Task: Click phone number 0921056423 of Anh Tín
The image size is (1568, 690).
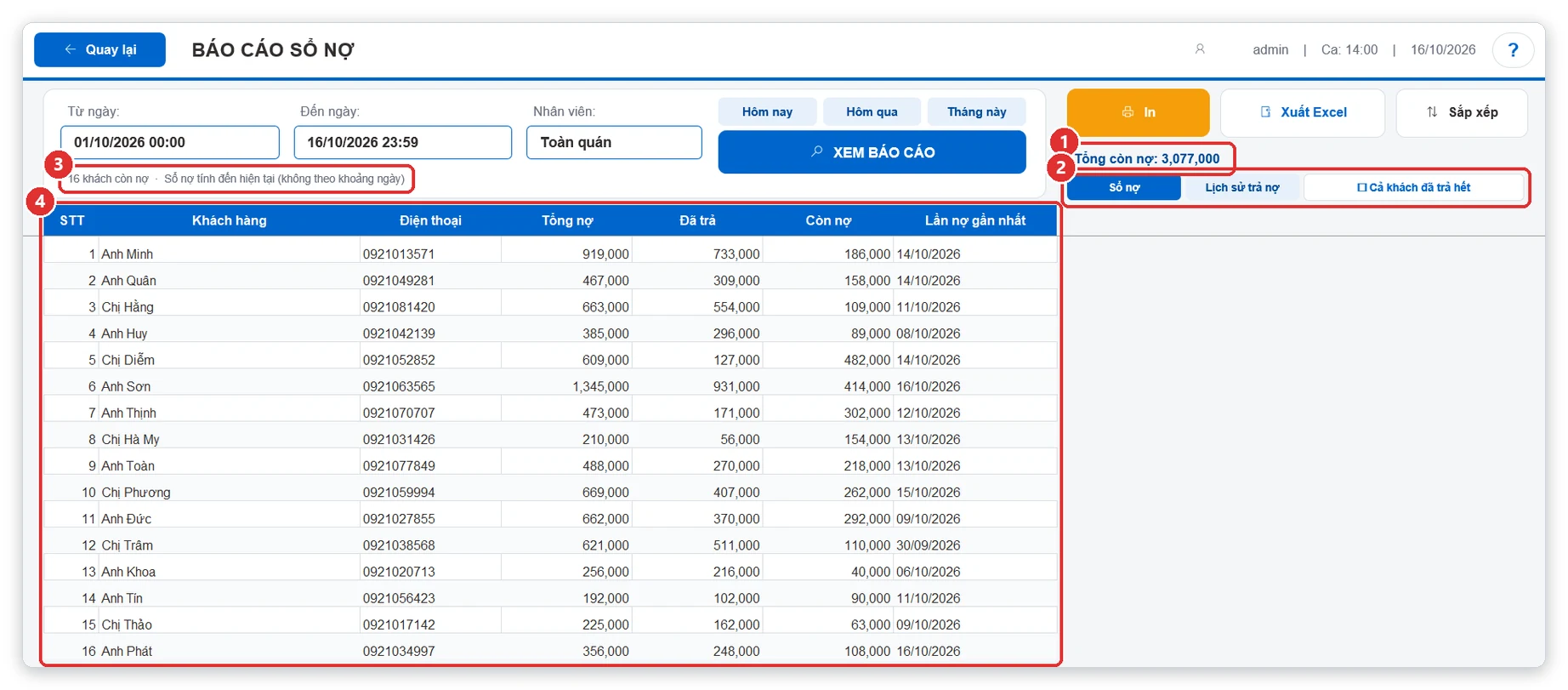Action: point(399,598)
